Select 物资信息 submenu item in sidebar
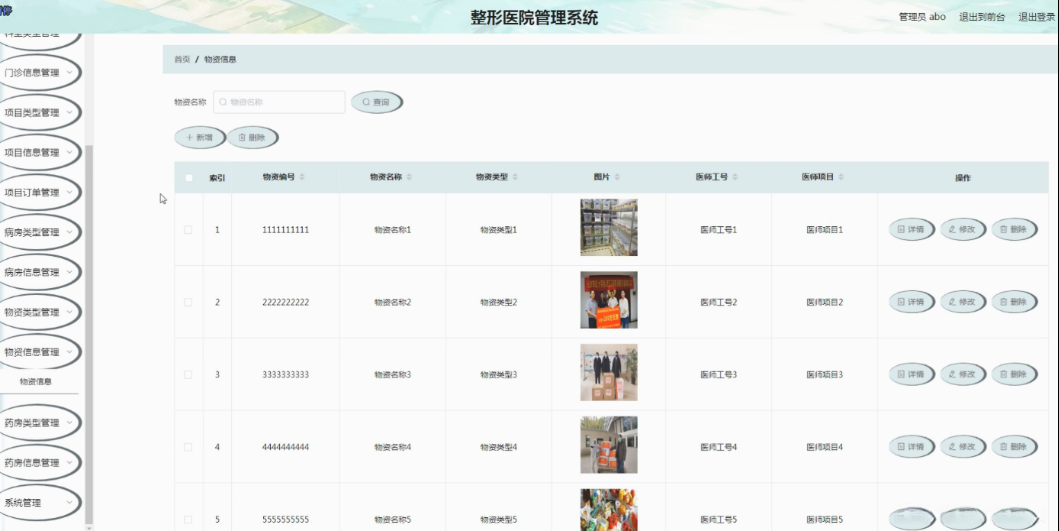This screenshot has width=1059, height=531. click(36, 382)
